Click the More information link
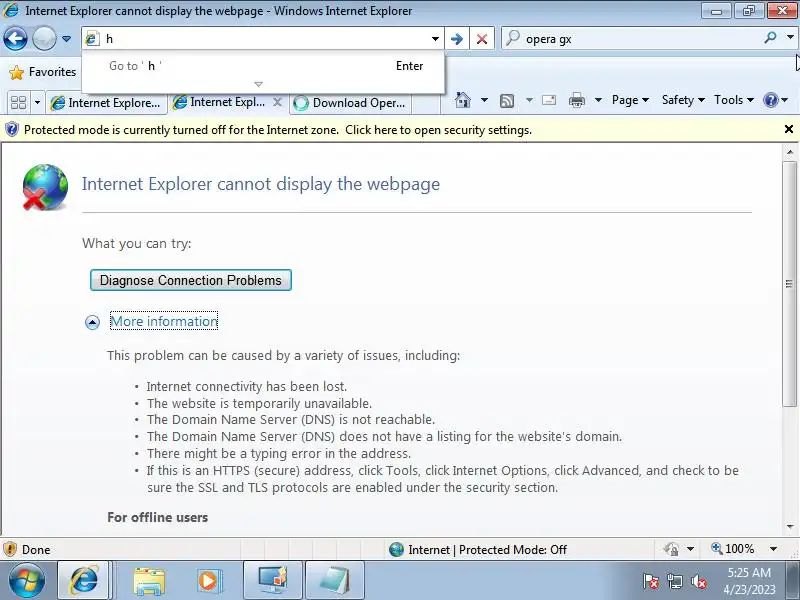The width and height of the screenshot is (800, 600). point(164,321)
